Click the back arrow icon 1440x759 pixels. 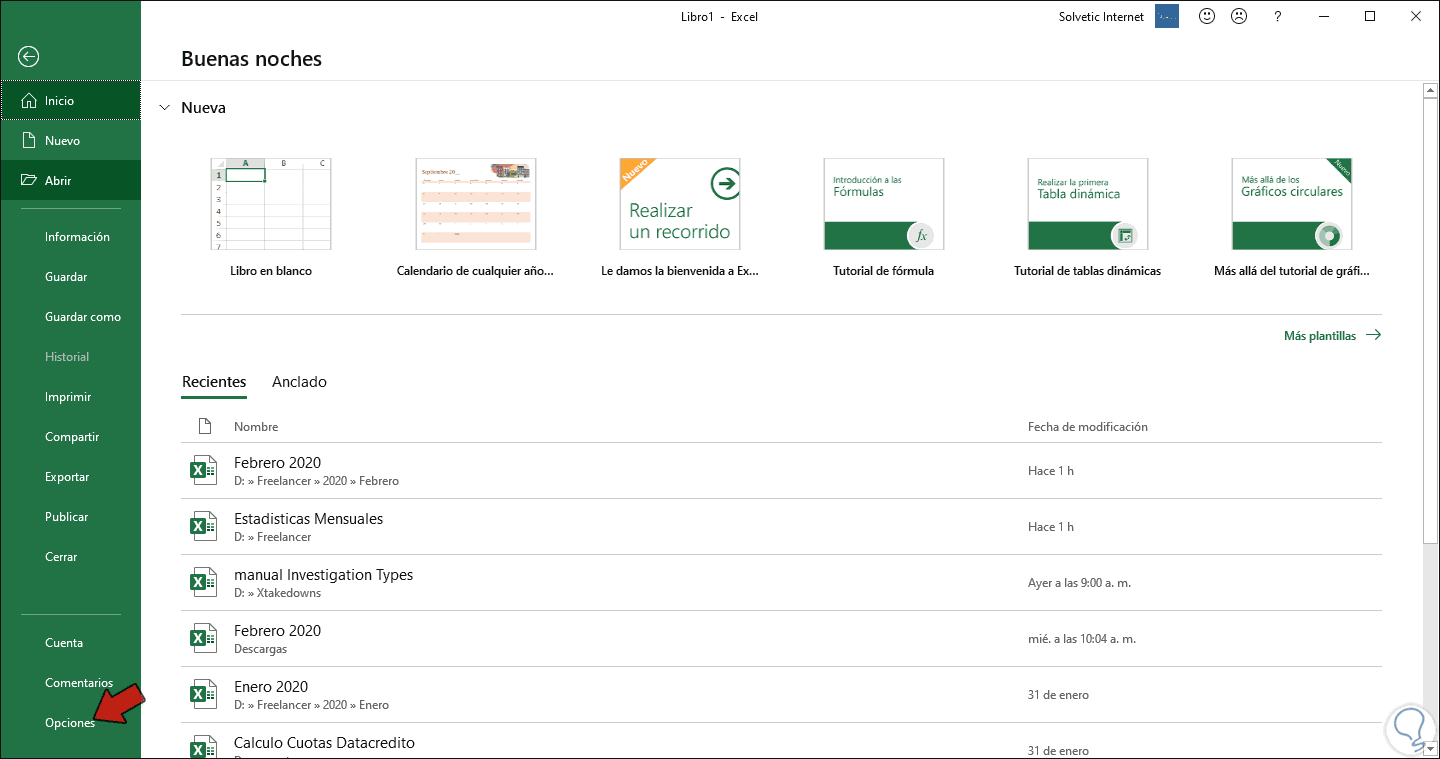coord(29,57)
